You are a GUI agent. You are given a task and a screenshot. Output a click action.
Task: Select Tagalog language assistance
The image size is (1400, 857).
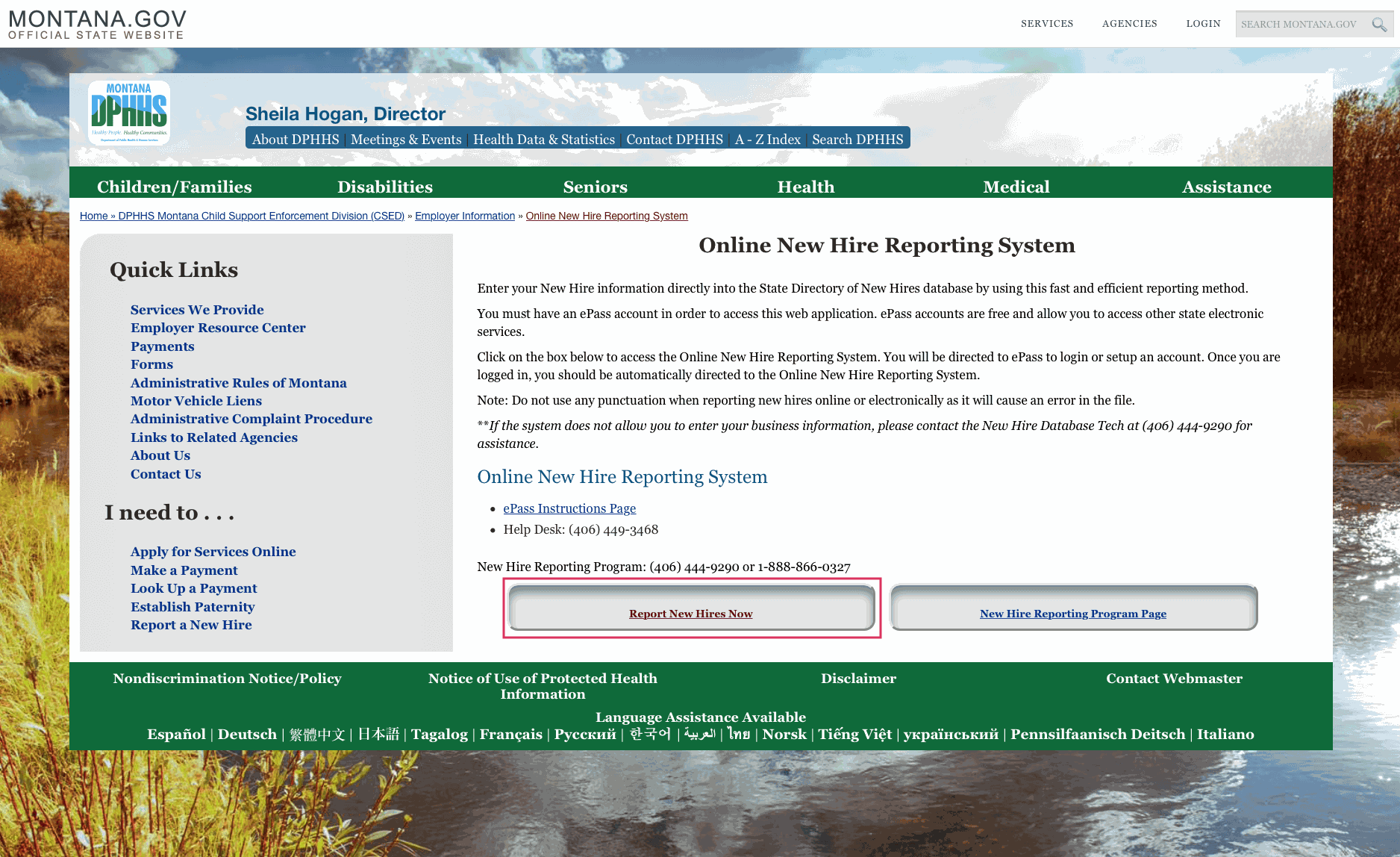[440, 735]
